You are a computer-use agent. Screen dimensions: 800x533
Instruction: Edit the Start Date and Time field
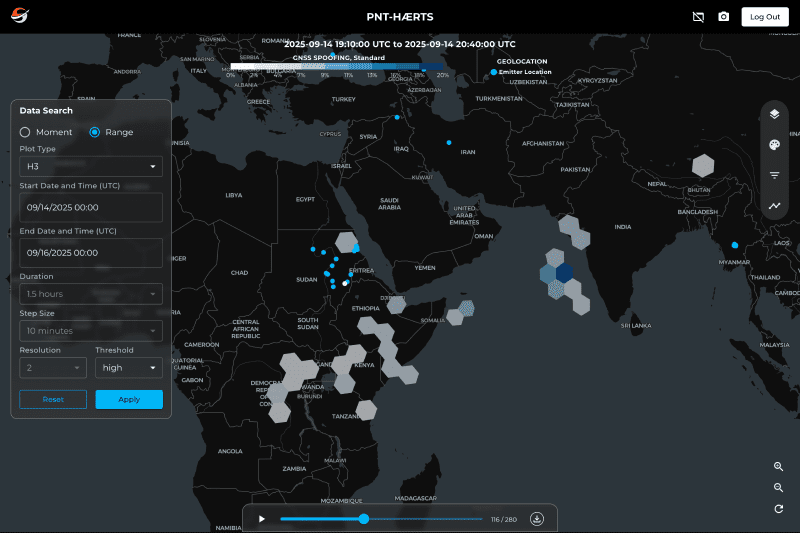(91, 207)
